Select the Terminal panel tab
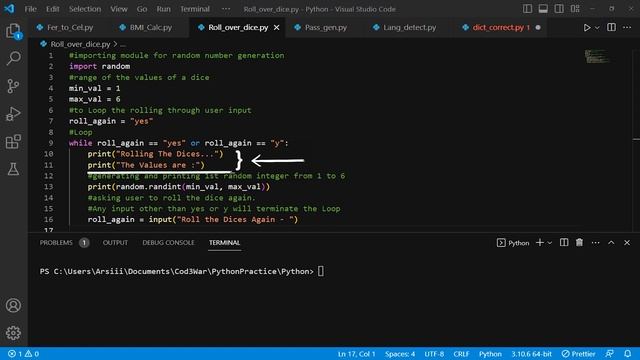The image size is (640, 360). [x=224, y=242]
